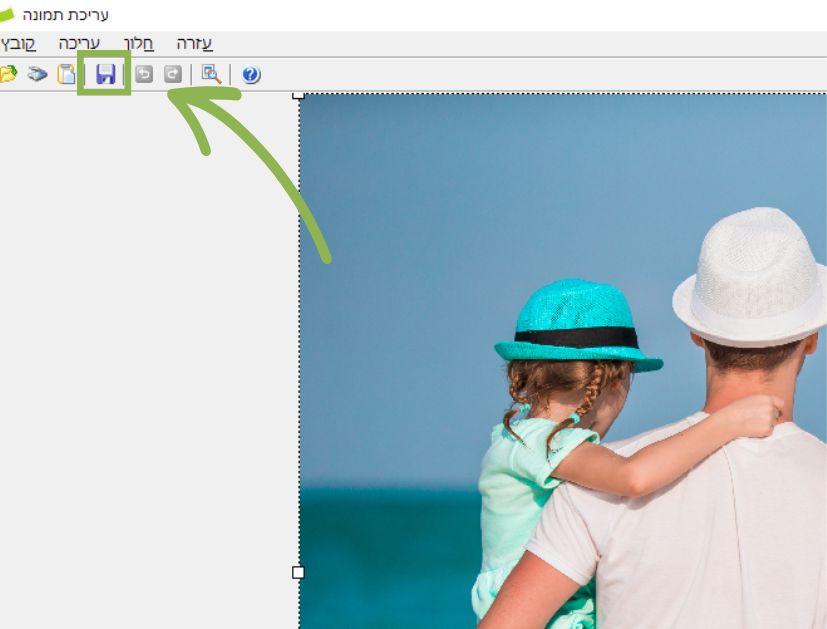Open help with the blue question mark
Viewport: 827px width, 629px height.
coord(251,75)
